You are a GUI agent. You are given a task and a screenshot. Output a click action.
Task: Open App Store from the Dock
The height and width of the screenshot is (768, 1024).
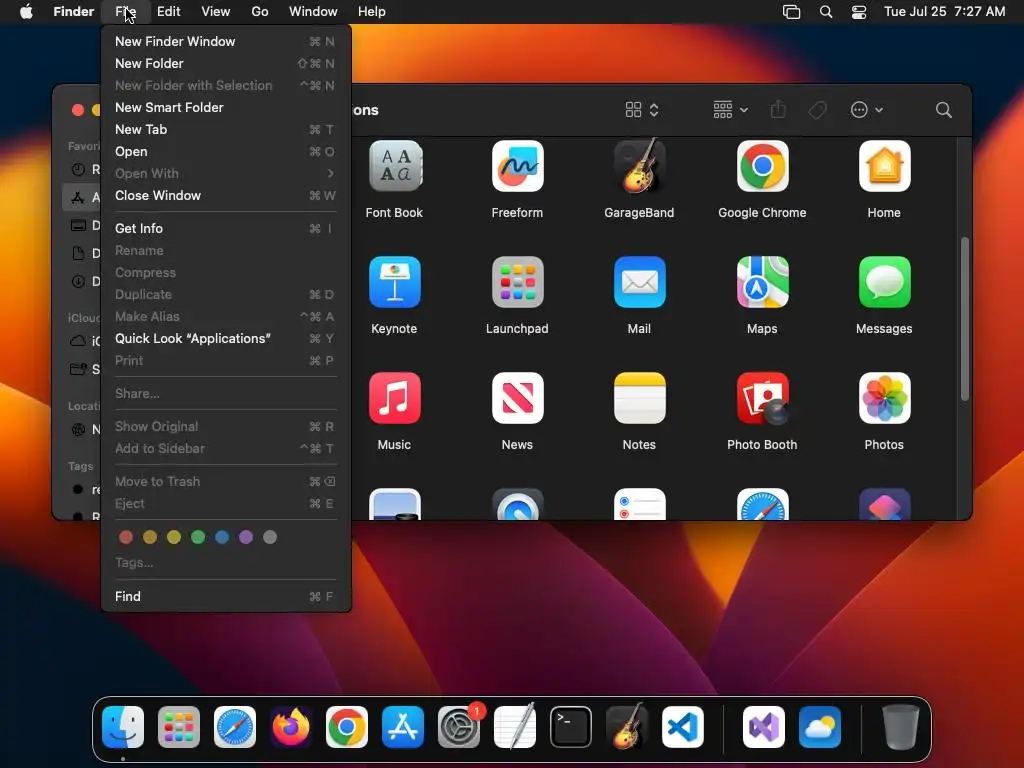click(x=402, y=727)
